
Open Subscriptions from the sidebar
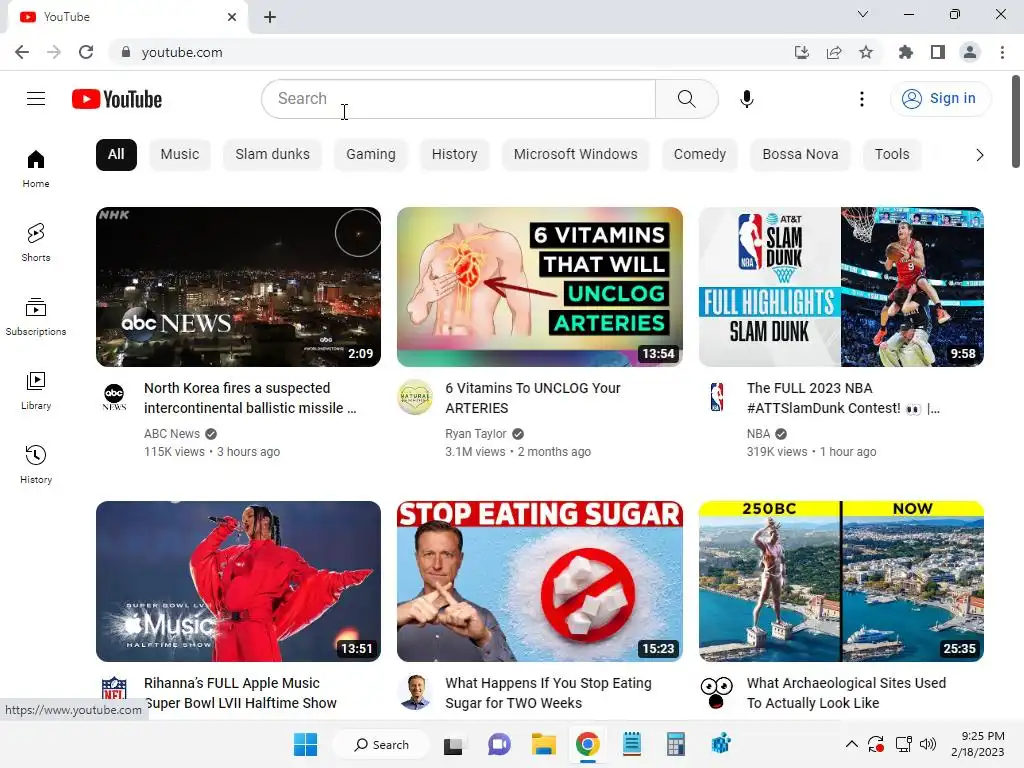pos(36,316)
